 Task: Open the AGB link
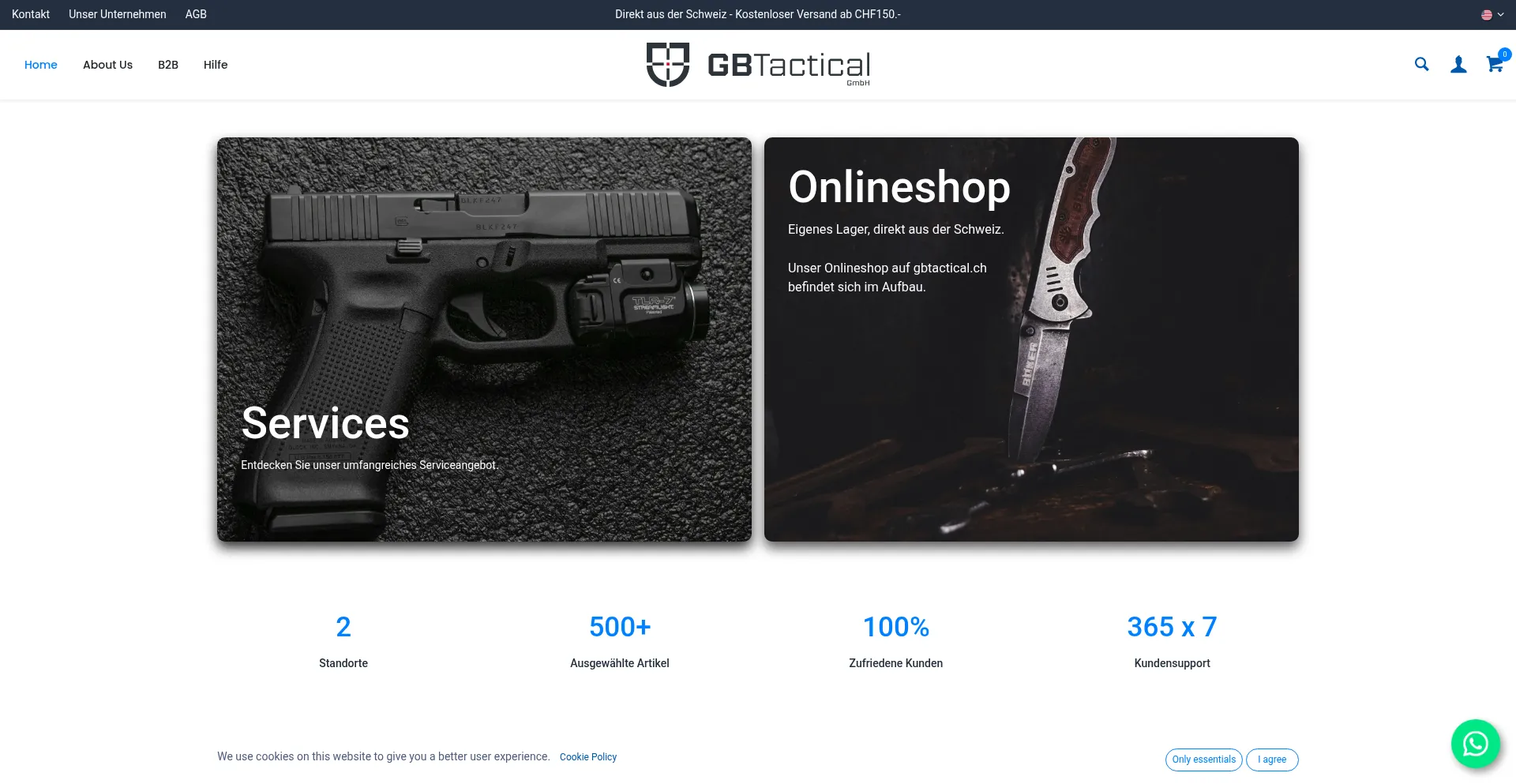196,14
